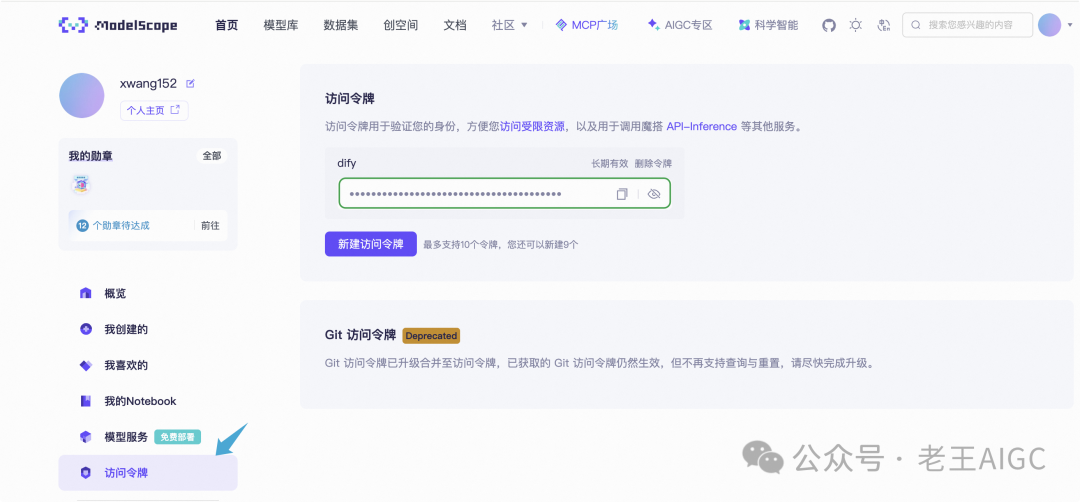Open 个人主页 button
1080x502 pixels.
(x=154, y=110)
